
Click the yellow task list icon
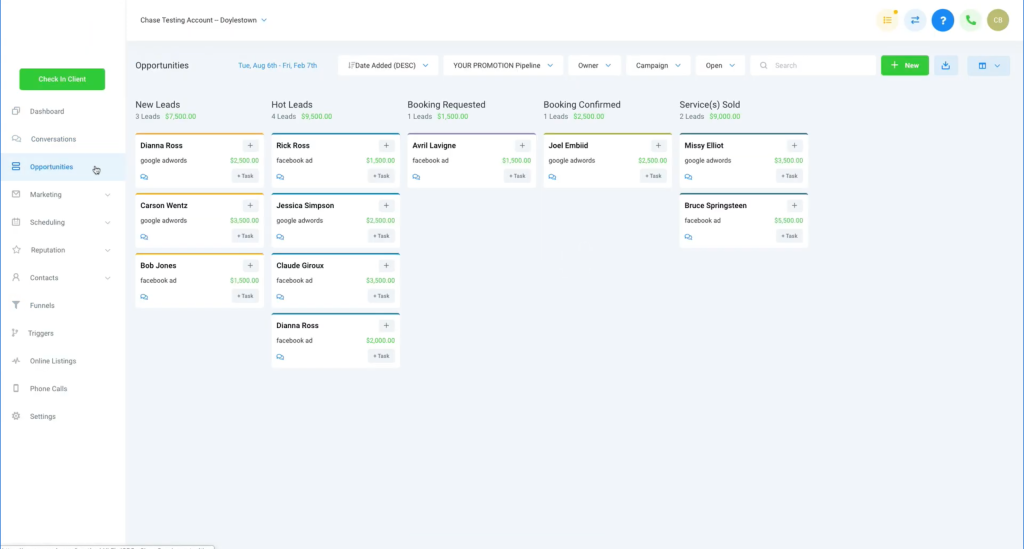[887, 20]
